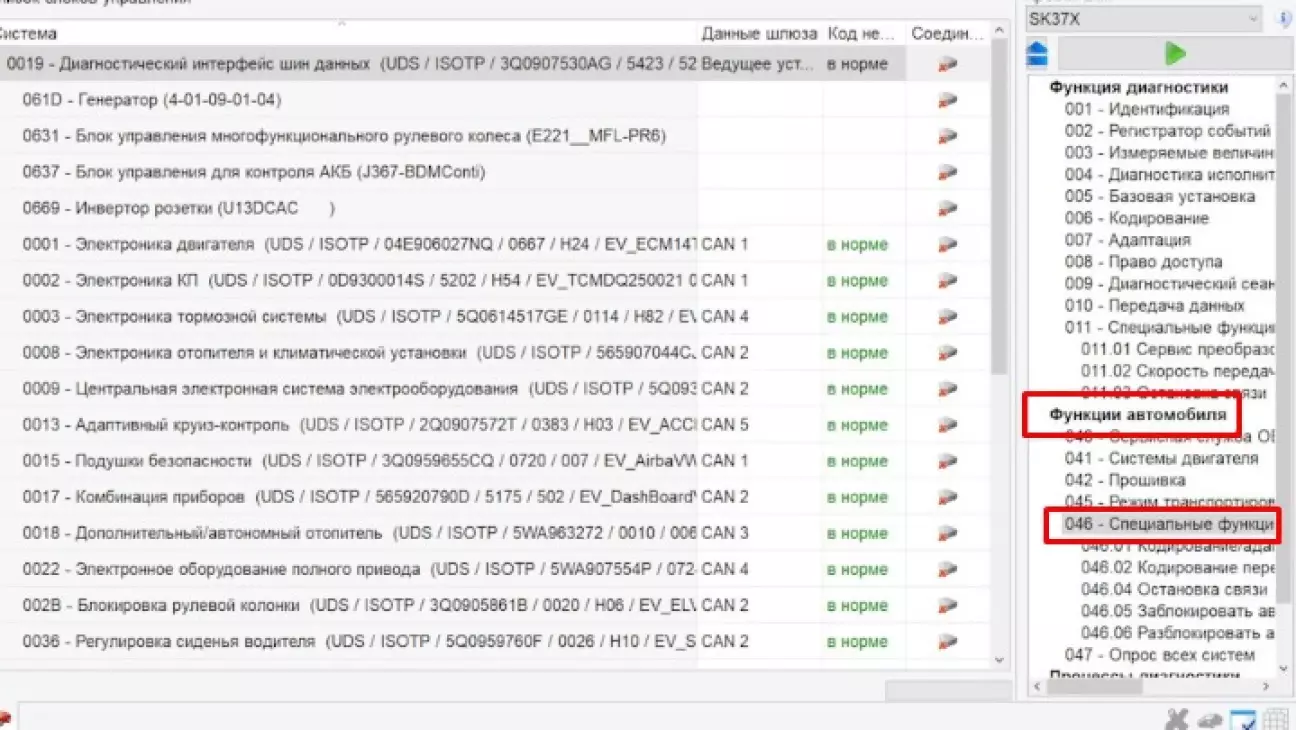Select 046 - Специальные функции item
1296x730 pixels.
click(1168, 524)
